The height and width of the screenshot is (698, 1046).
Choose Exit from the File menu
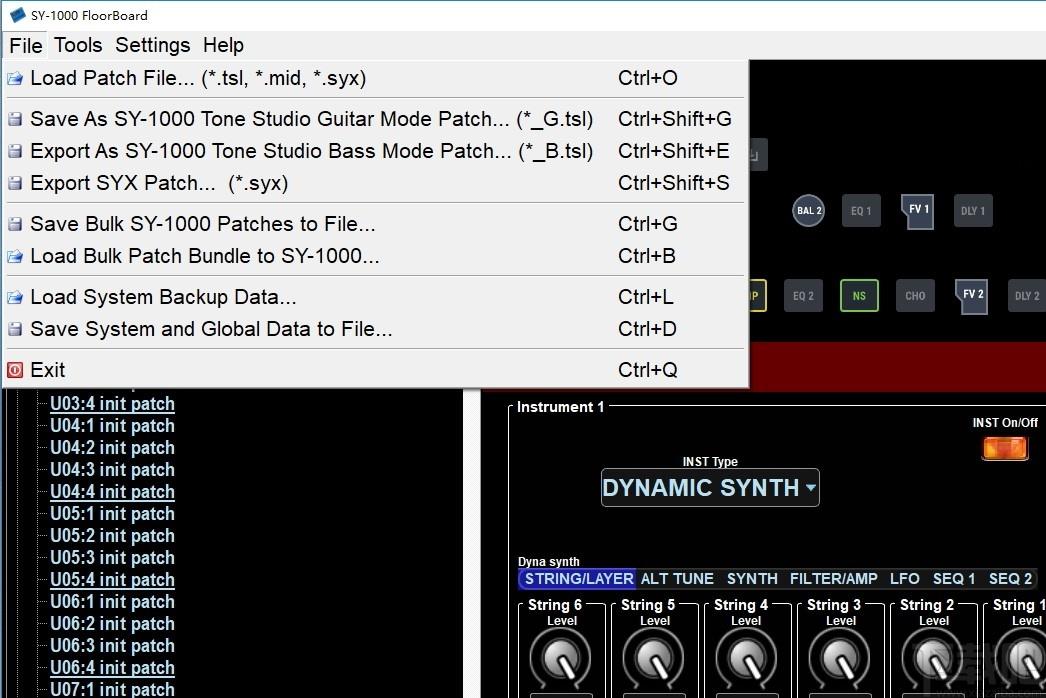(x=375, y=370)
